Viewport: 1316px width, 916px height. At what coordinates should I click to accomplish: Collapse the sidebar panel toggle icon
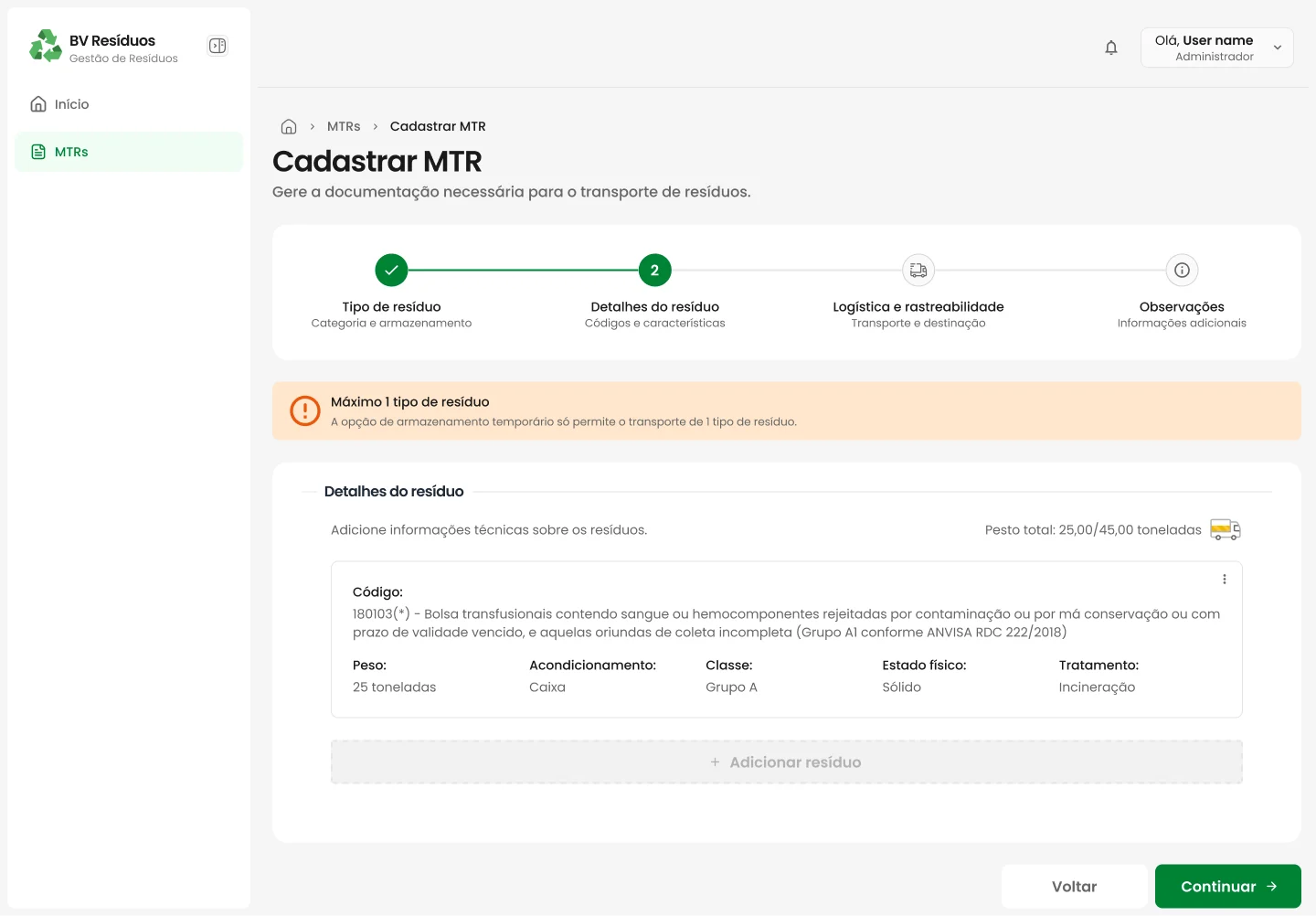click(x=218, y=46)
